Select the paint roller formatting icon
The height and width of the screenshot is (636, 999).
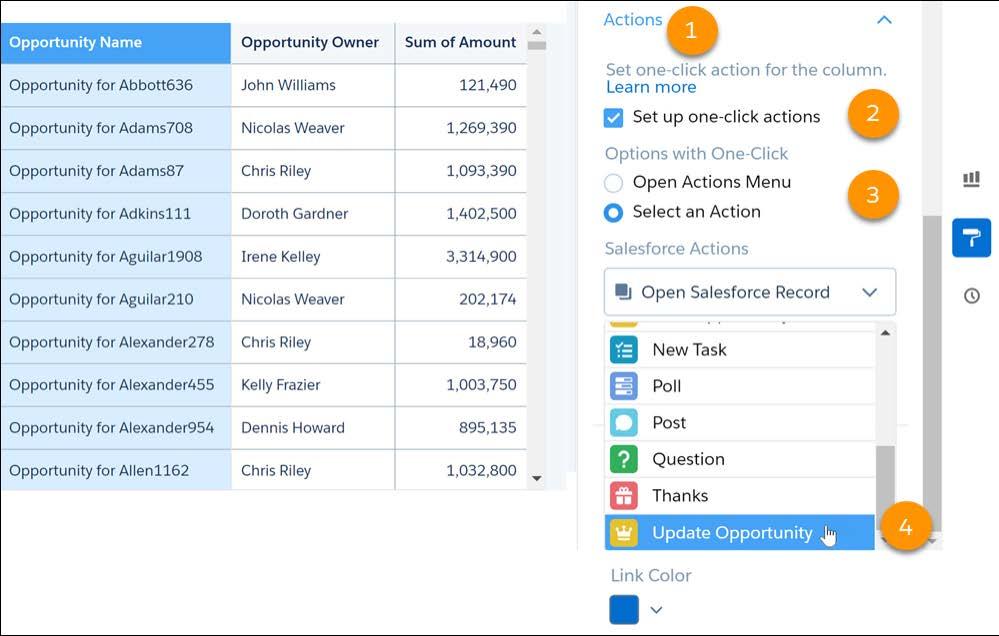click(971, 238)
